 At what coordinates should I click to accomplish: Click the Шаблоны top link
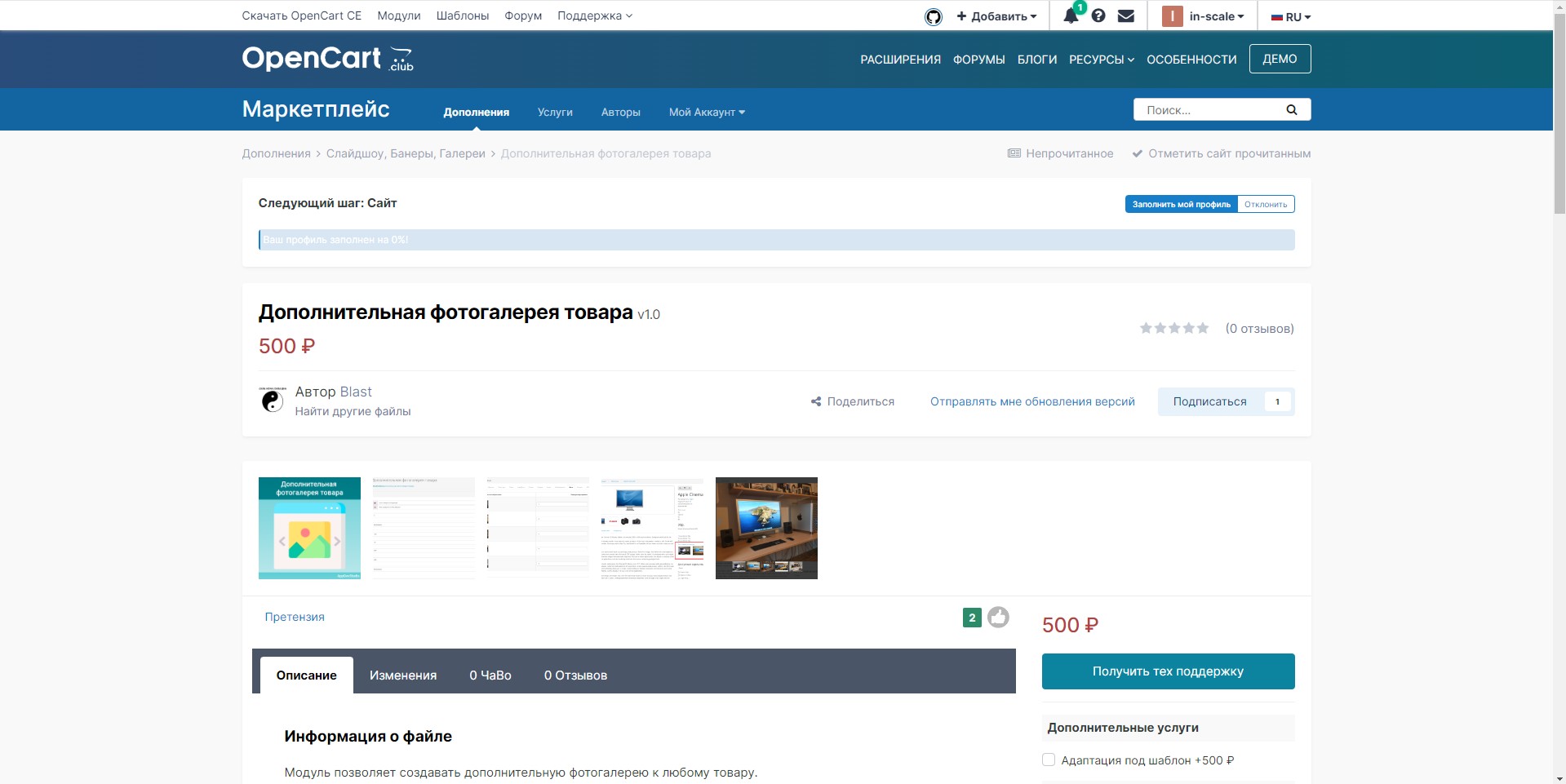point(463,16)
